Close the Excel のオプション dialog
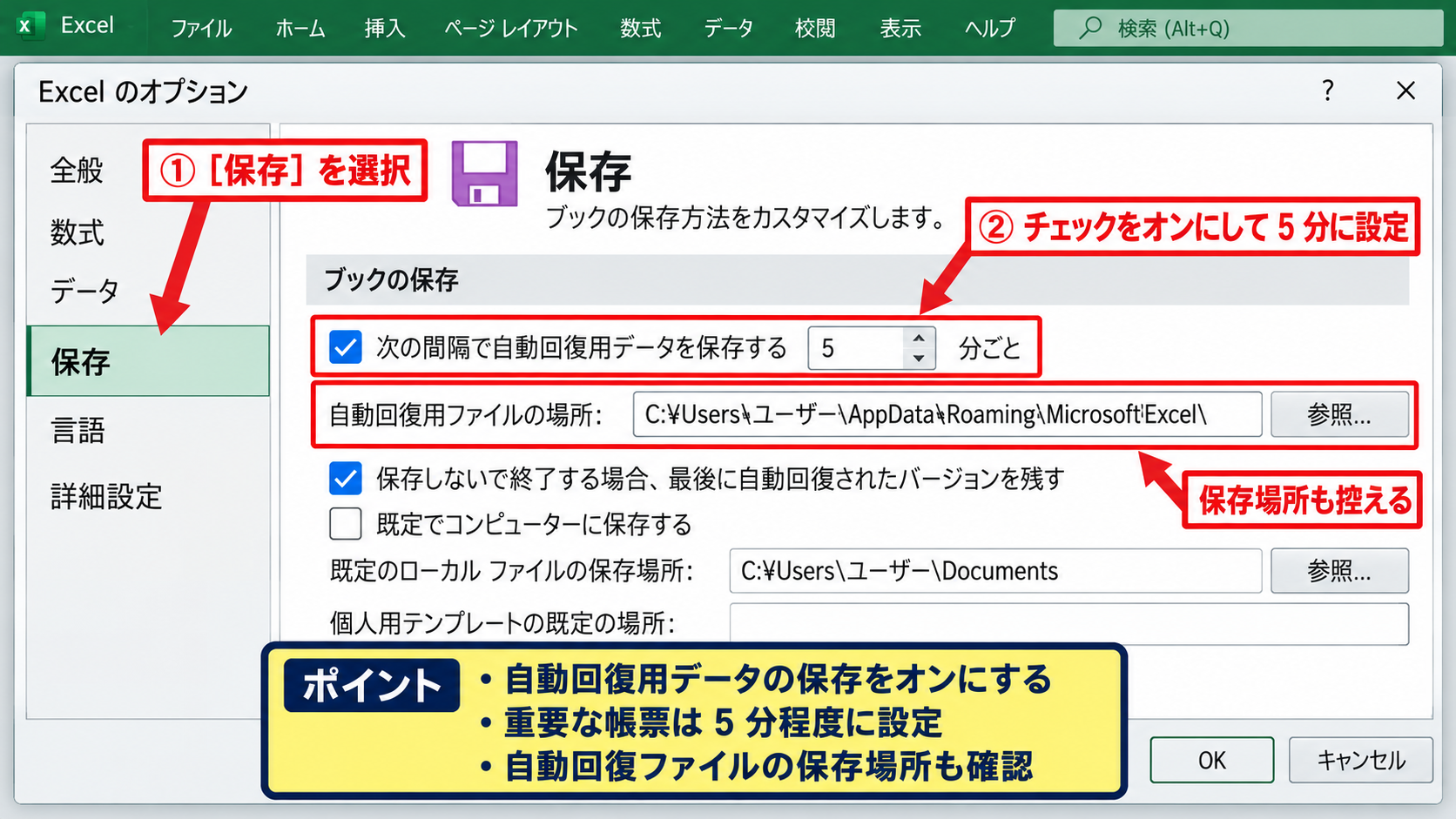This screenshot has height=819, width=1456. (x=1405, y=91)
